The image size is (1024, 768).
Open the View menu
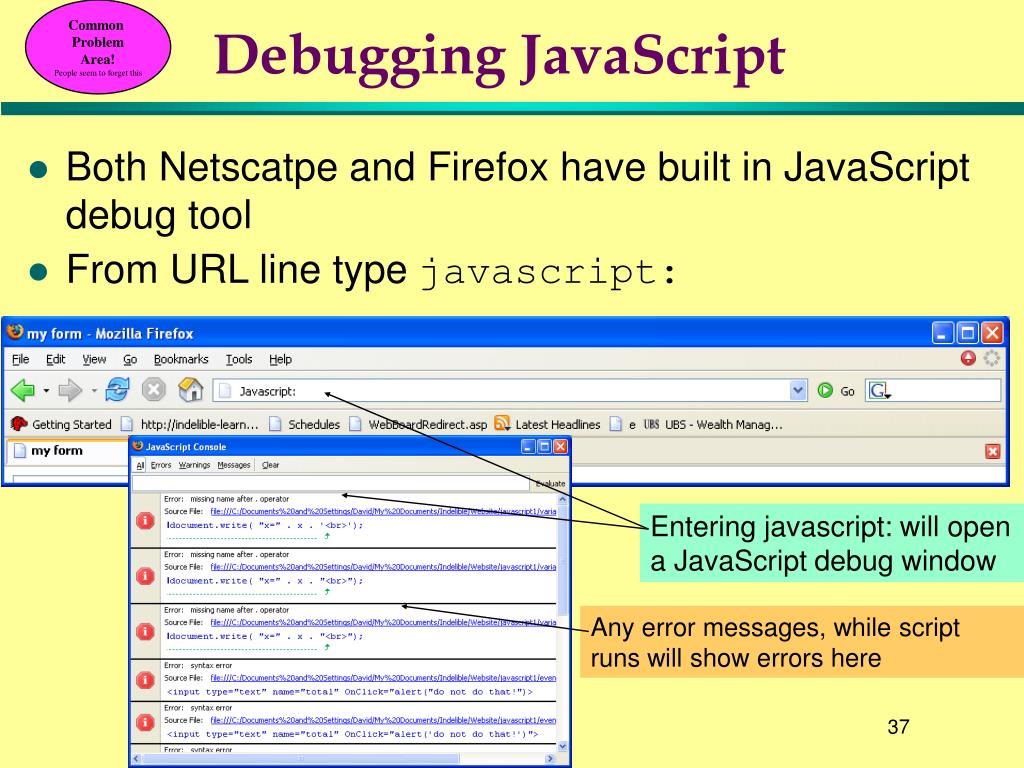click(94, 359)
